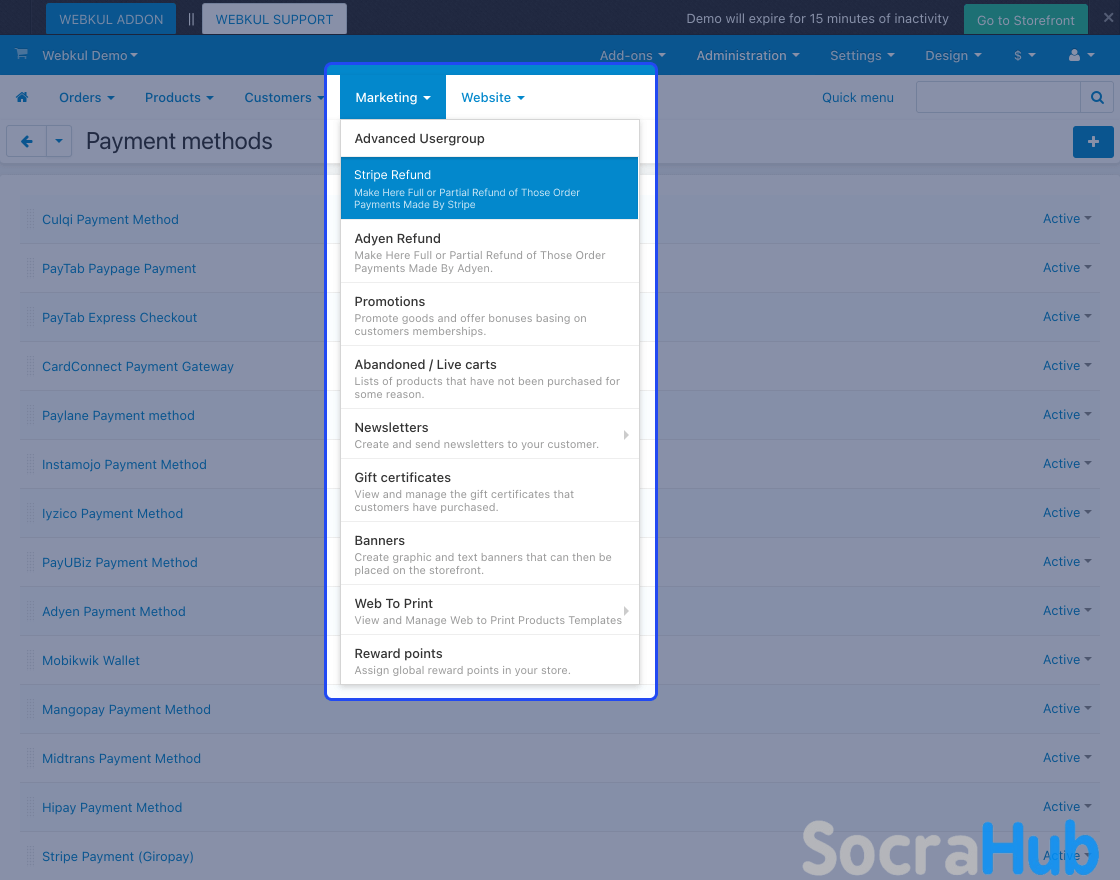Open the currency $ dropdown
This screenshot has height=880, width=1120.
click(x=1025, y=55)
